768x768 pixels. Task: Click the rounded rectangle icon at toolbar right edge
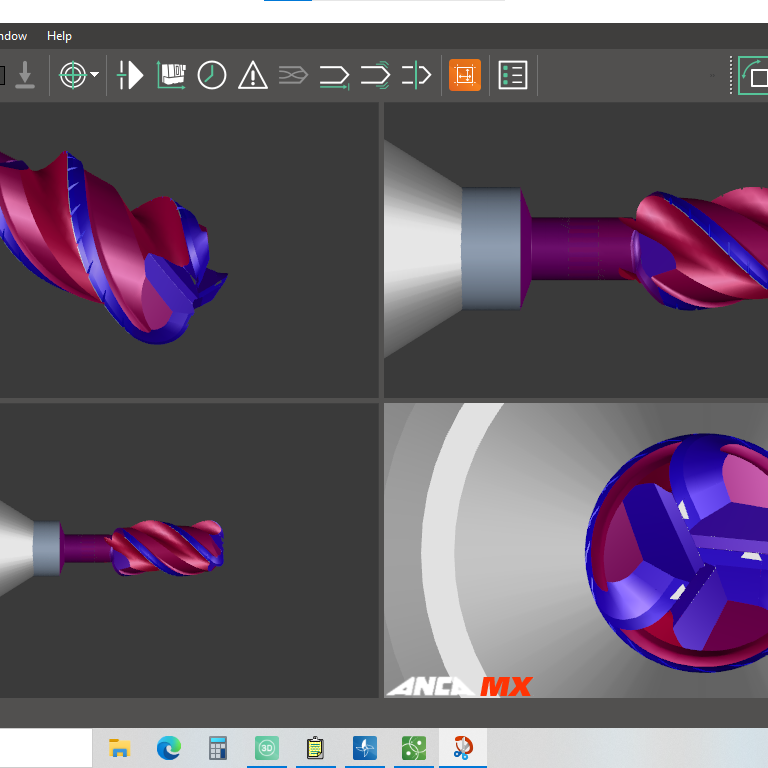755,75
